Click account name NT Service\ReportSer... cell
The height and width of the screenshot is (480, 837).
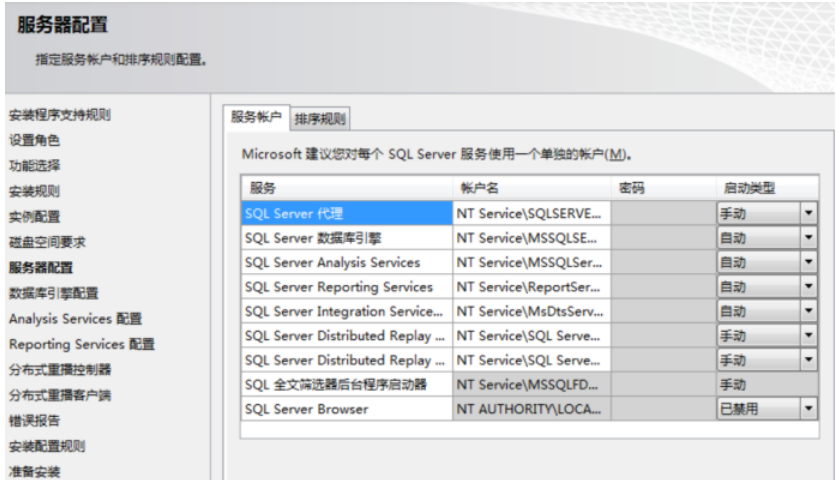531,287
